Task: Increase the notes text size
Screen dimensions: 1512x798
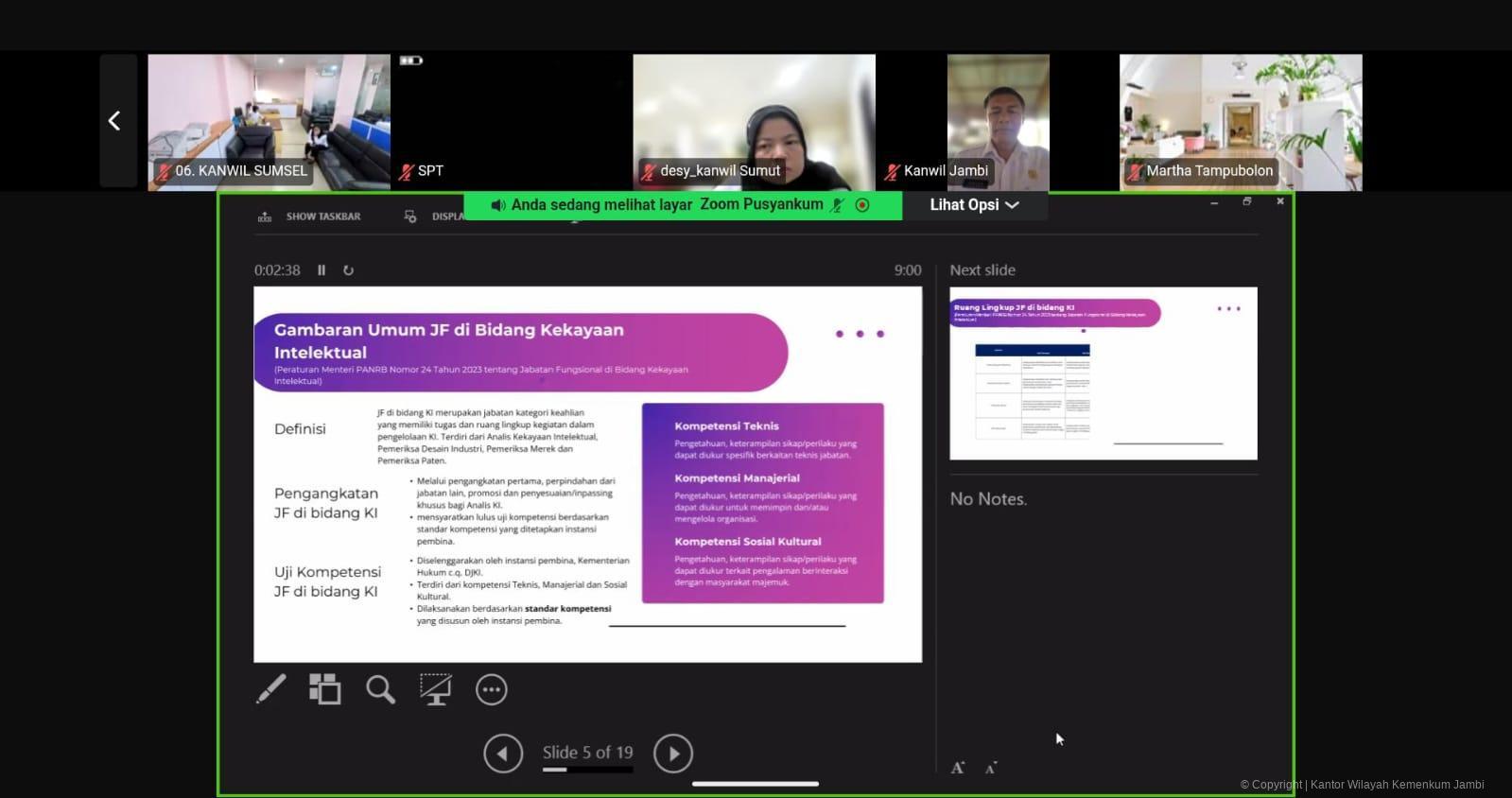Action: click(x=958, y=768)
